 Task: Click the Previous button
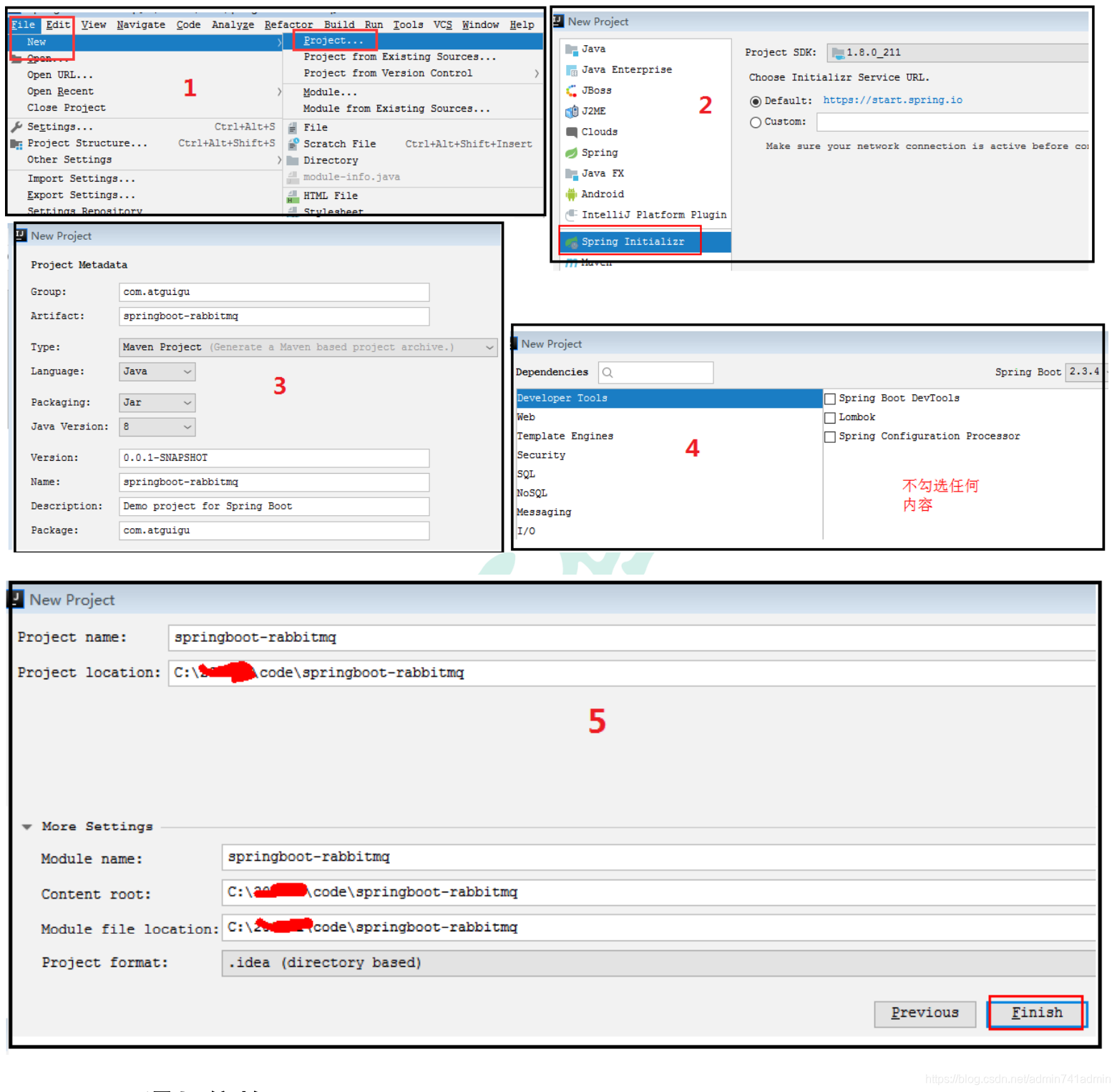click(x=925, y=1013)
